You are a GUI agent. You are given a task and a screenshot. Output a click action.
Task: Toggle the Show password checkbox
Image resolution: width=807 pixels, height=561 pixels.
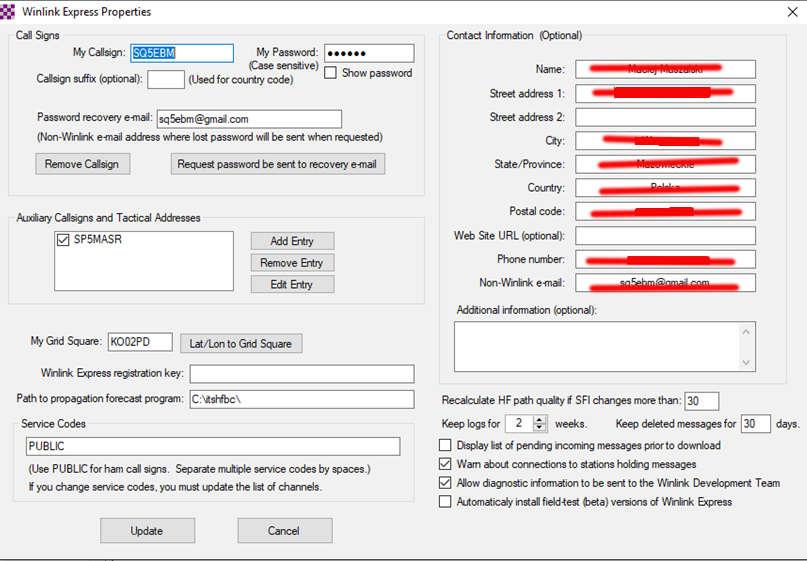330,73
